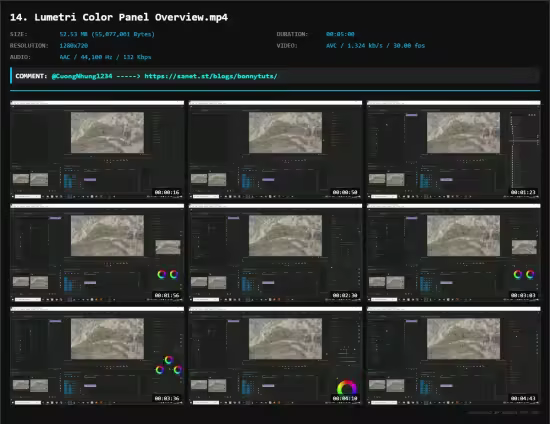Open the thumbnail stamped 00:00:16

coord(97,150)
